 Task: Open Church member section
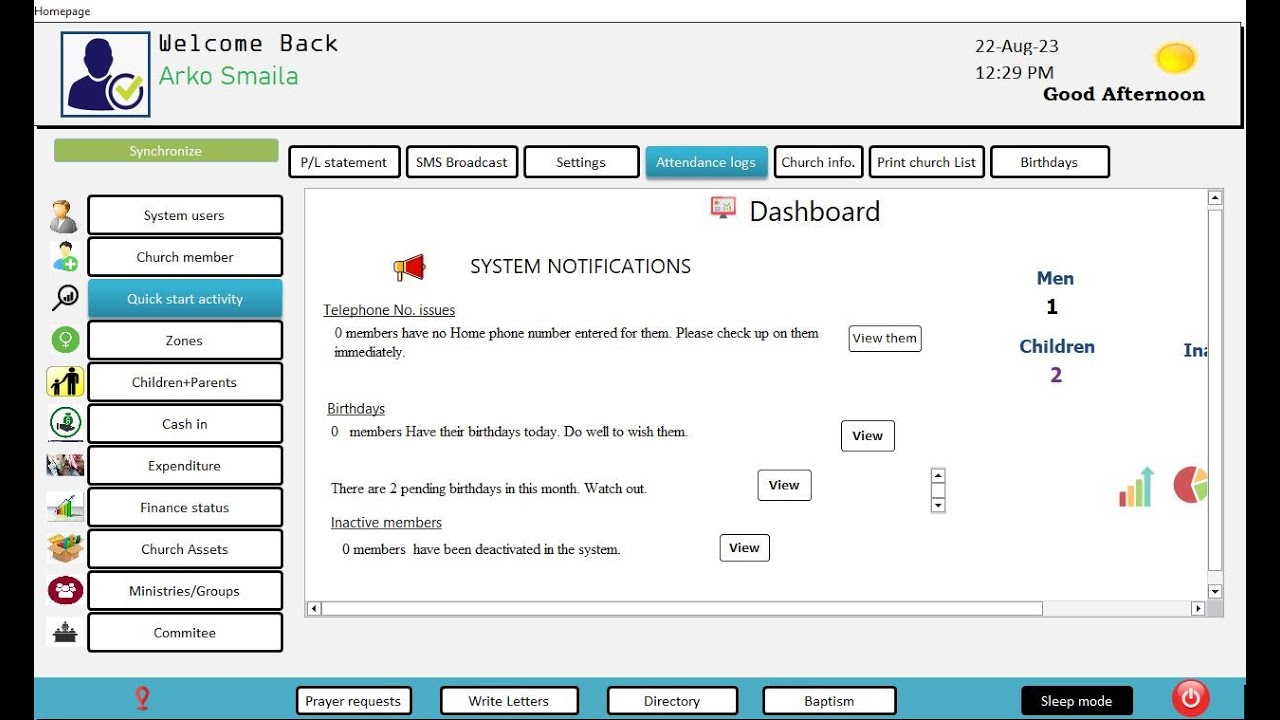click(185, 257)
